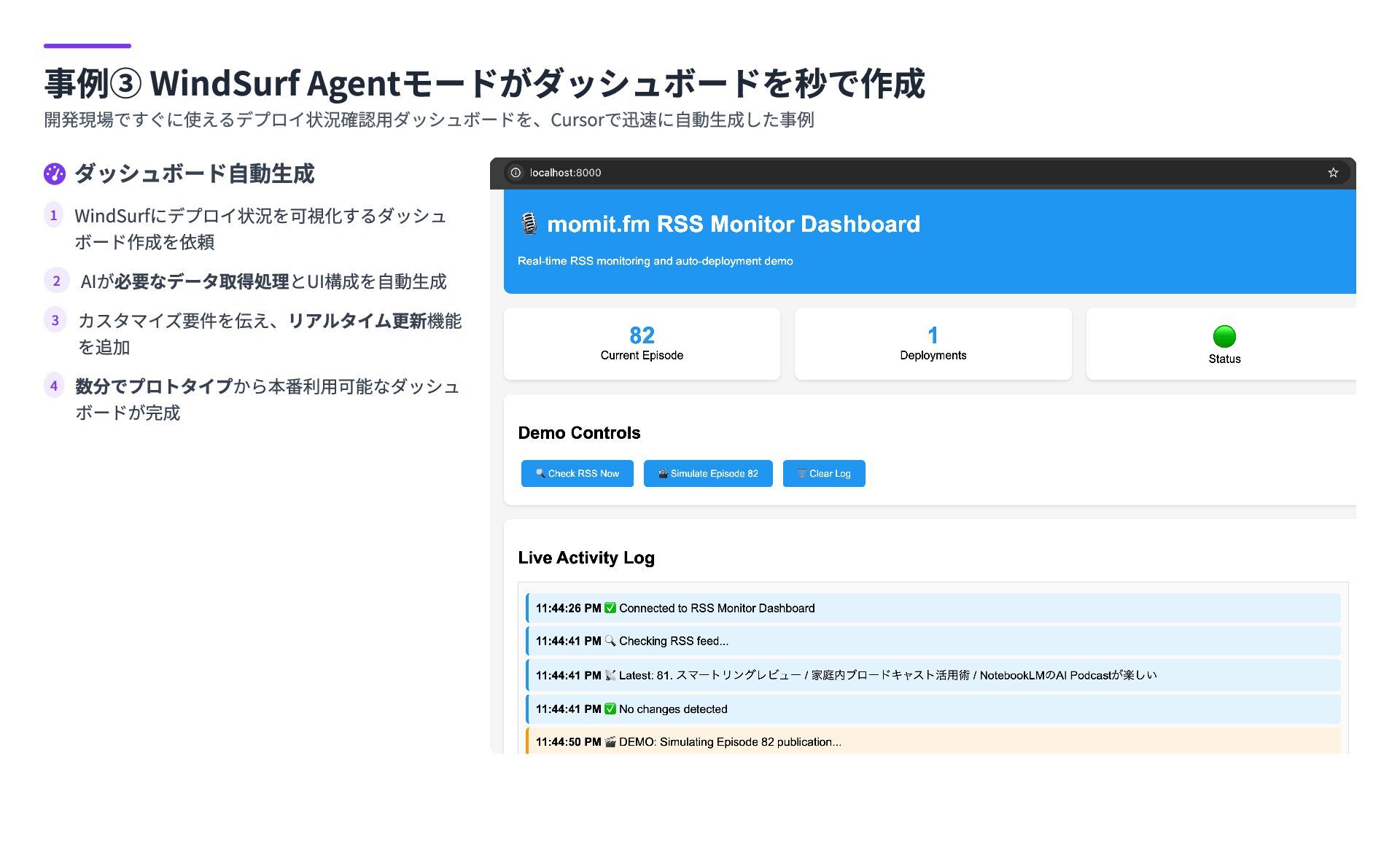Click slide title 事例③ WindSurf Agentモード
Image resolution: width=1400 pixels, height=850 pixels.
point(484,83)
